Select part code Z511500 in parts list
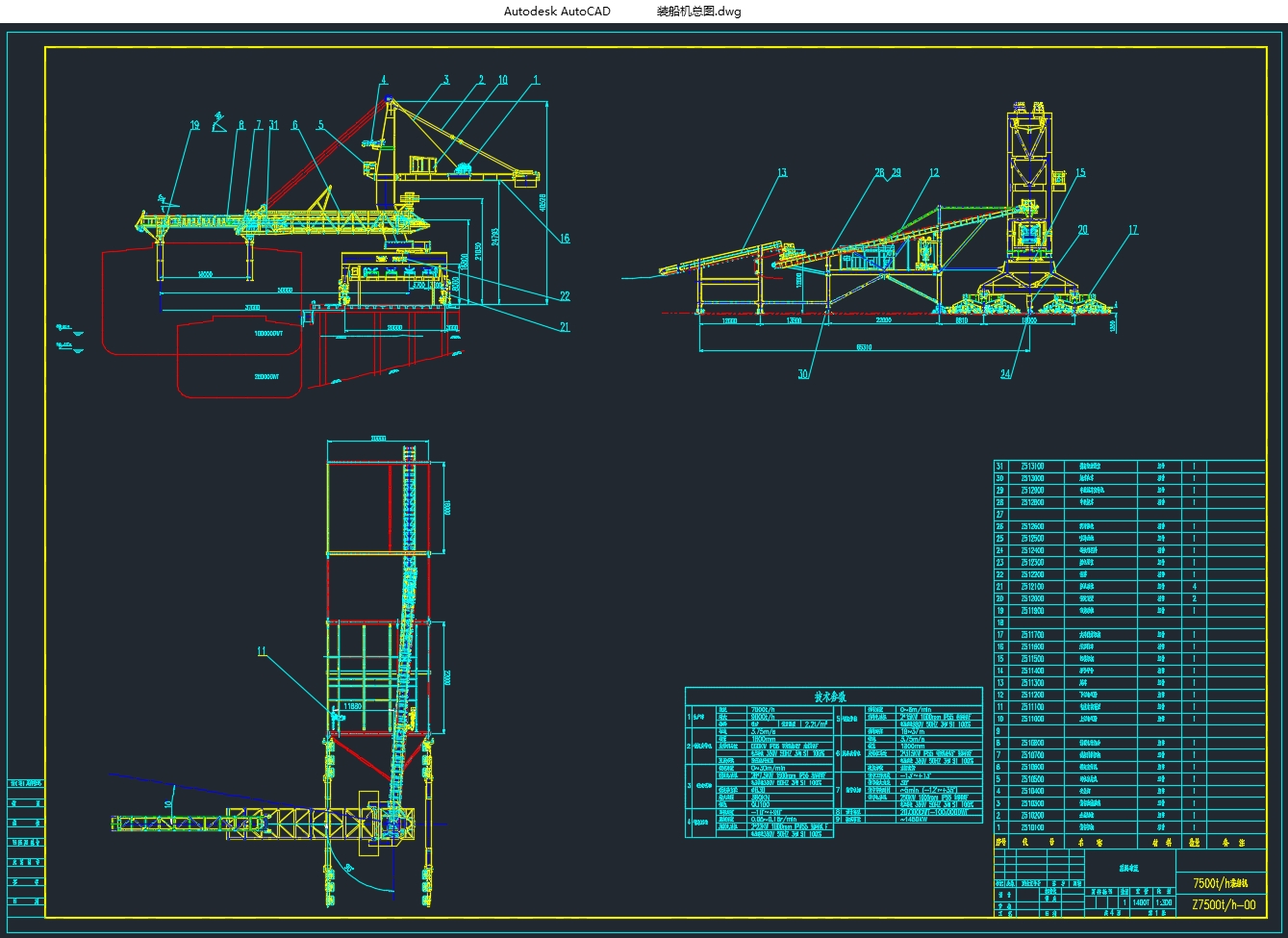The width and height of the screenshot is (1288, 938). (1033, 659)
